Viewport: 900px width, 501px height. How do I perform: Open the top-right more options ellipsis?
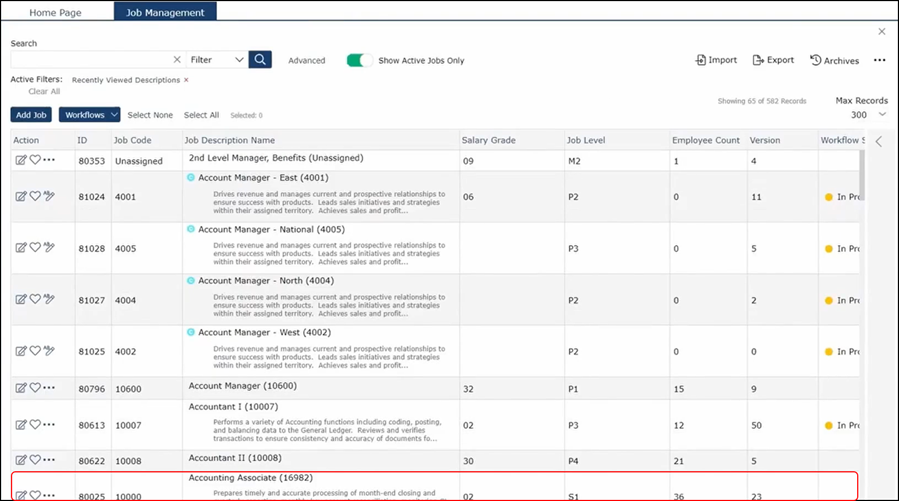pos(880,60)
